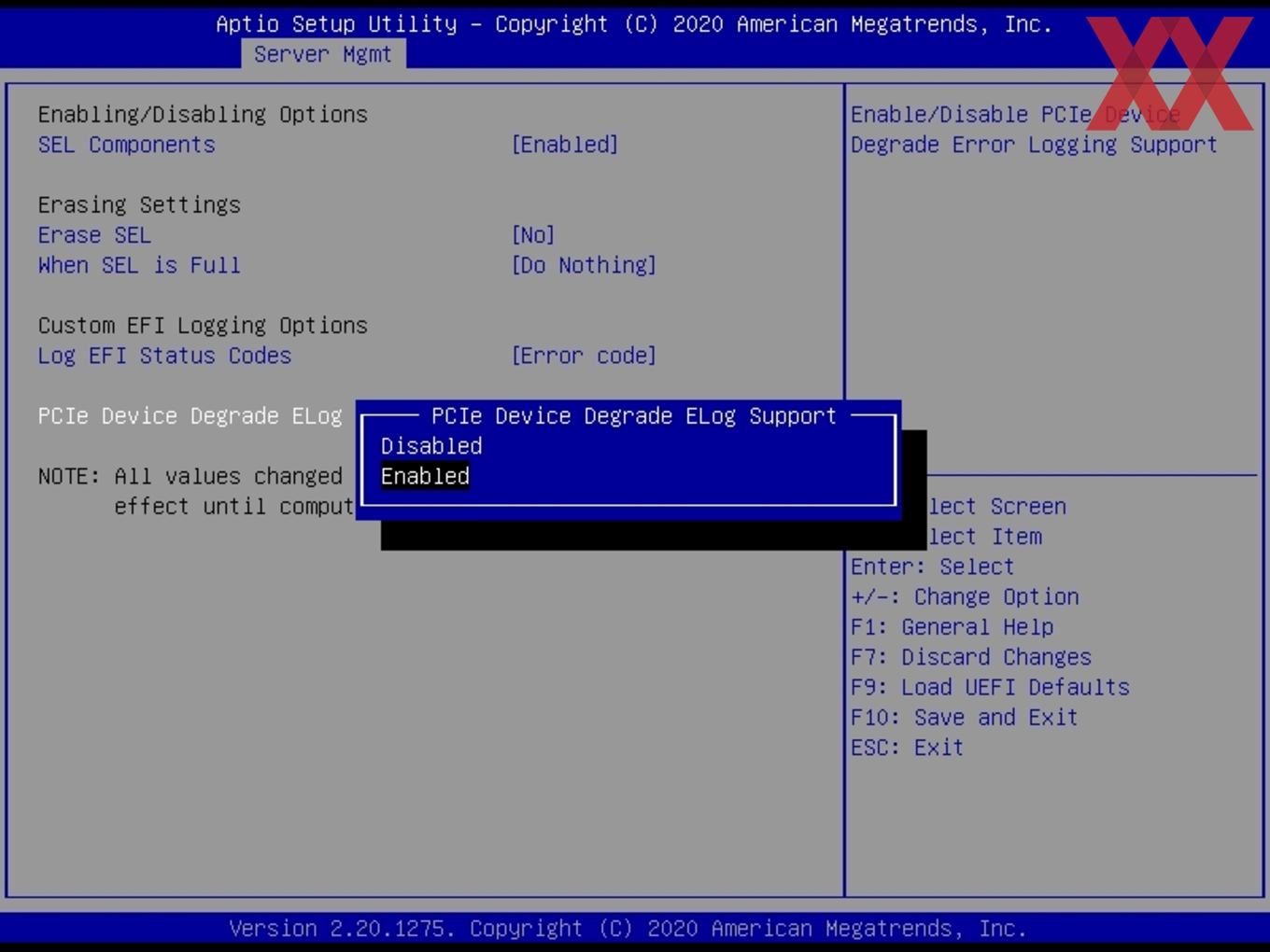
Task: Open the Erase SEL [No] value
Action: (x=533, y=235)
